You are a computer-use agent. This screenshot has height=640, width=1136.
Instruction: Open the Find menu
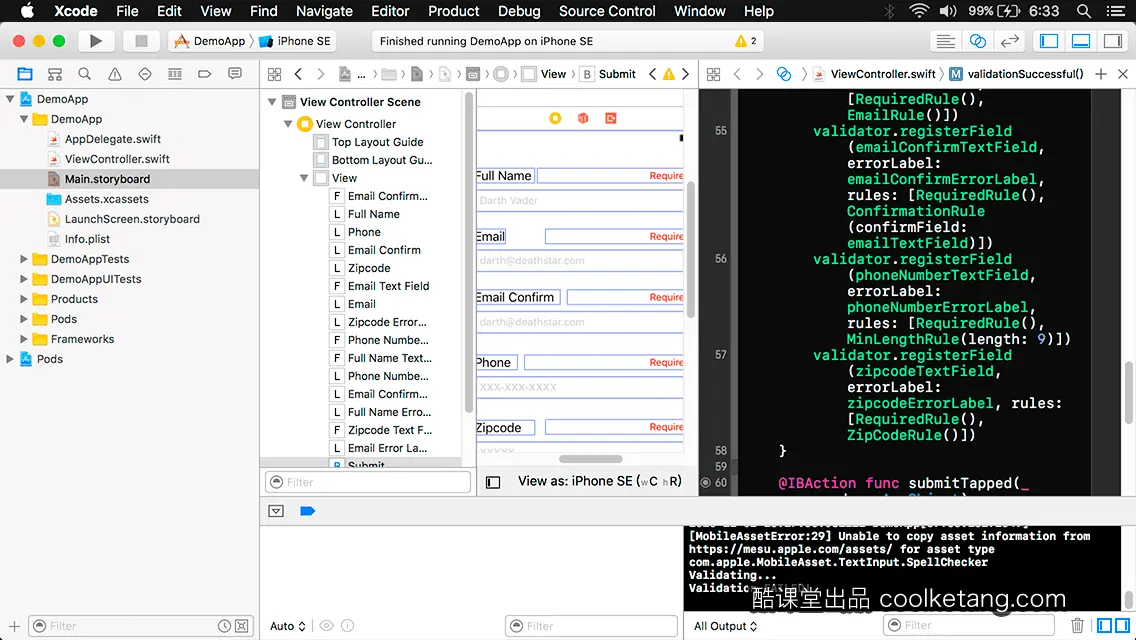point(264,11)
